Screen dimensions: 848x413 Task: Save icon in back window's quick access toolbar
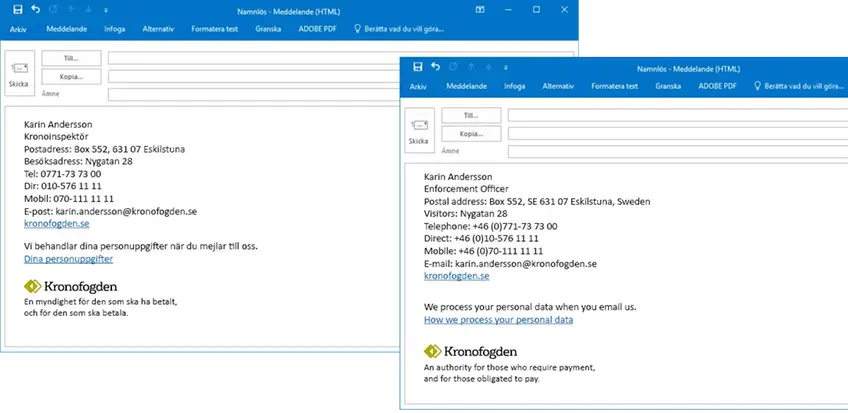pyautogui.click(x=18, y=9)
